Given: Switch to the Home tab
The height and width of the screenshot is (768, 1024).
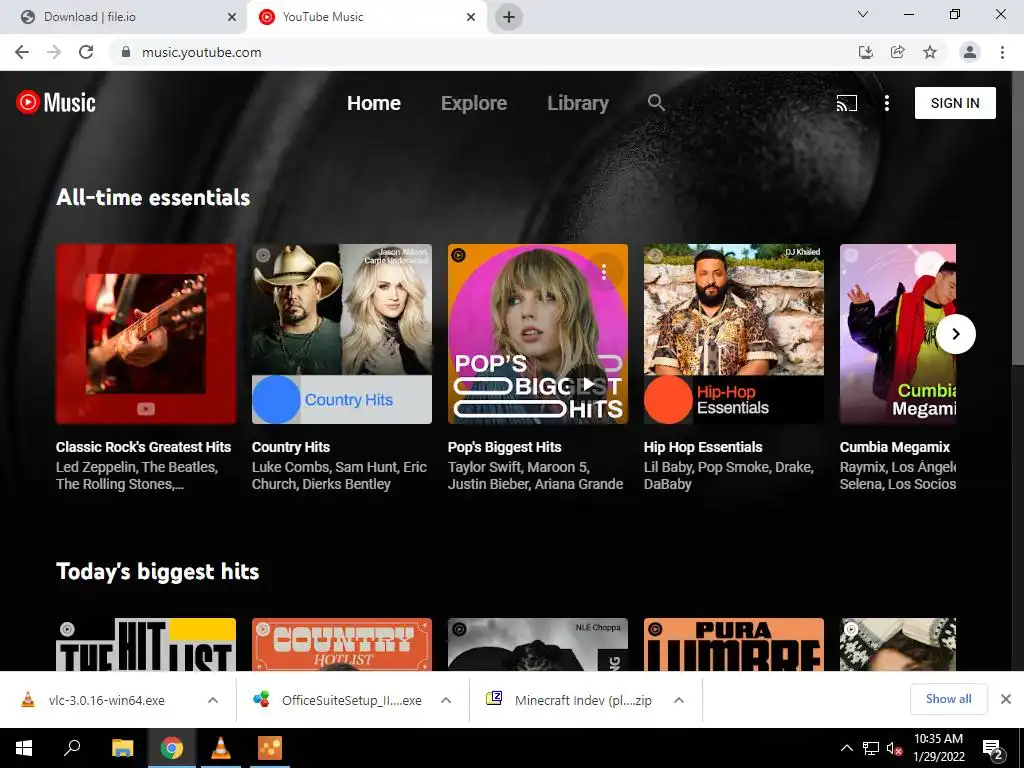Looking at the screenshot, I should tap(374, 103).
